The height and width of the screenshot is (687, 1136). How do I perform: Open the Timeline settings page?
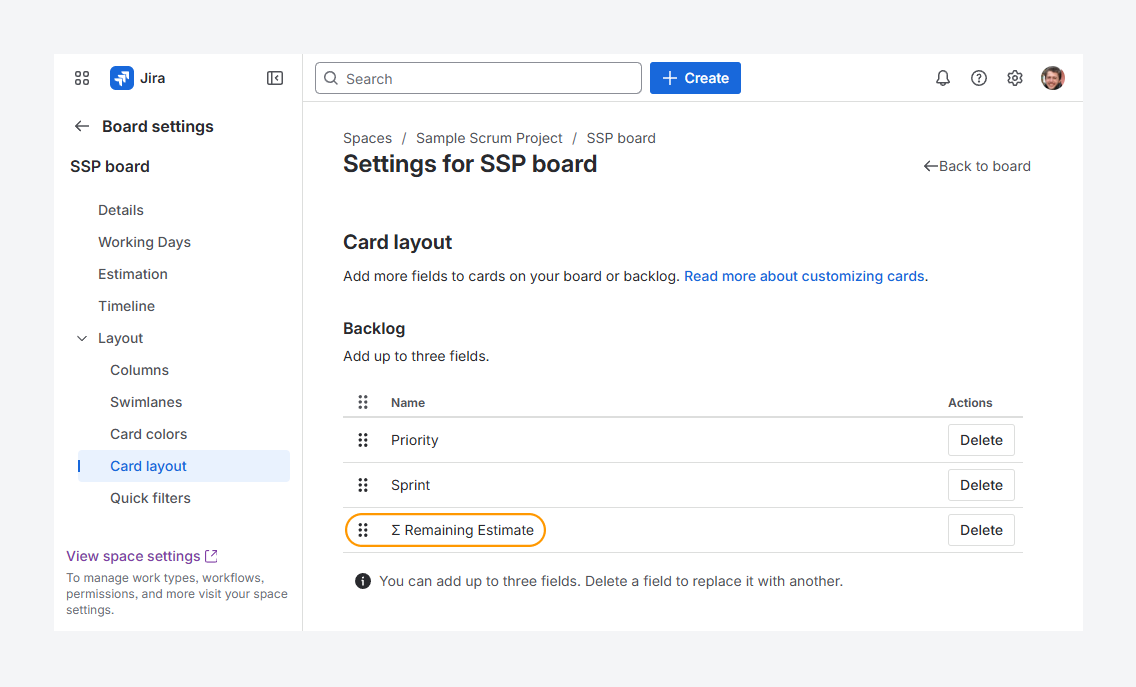pos(126,306)
